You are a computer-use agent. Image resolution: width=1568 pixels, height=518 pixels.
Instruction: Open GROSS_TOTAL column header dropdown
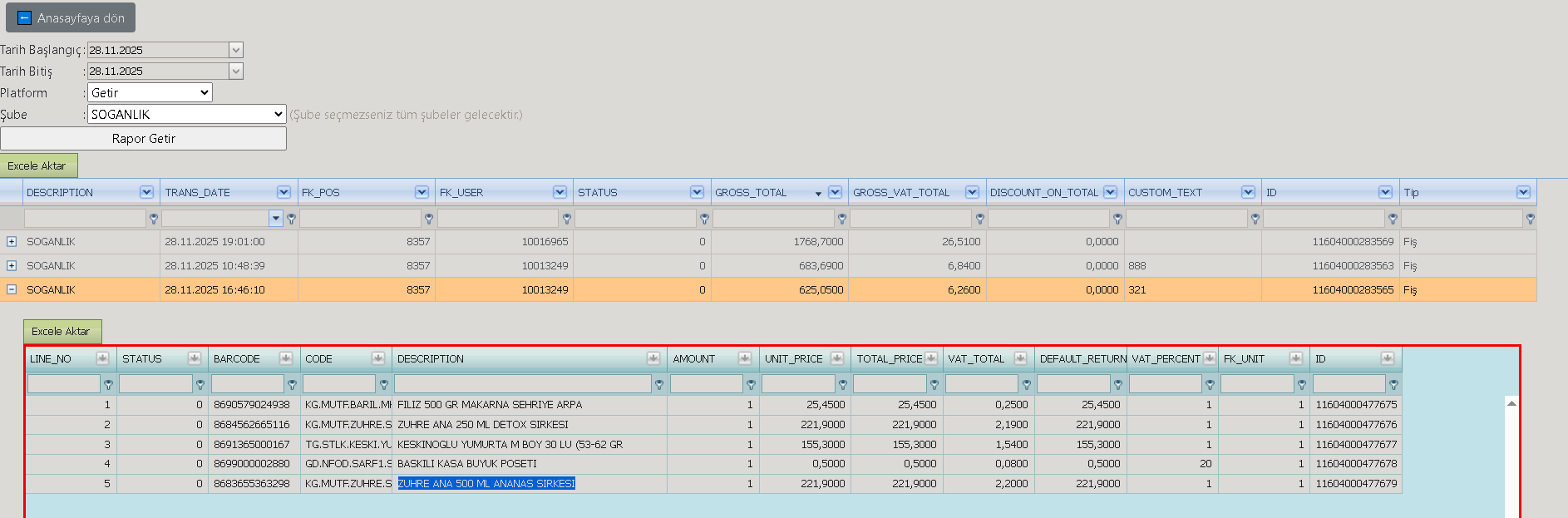point(835,192)
